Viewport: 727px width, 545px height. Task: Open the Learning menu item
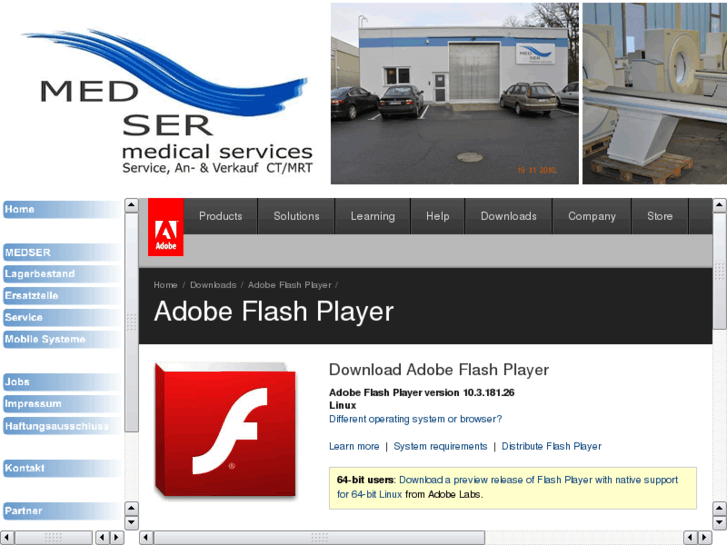click(373, 216)
